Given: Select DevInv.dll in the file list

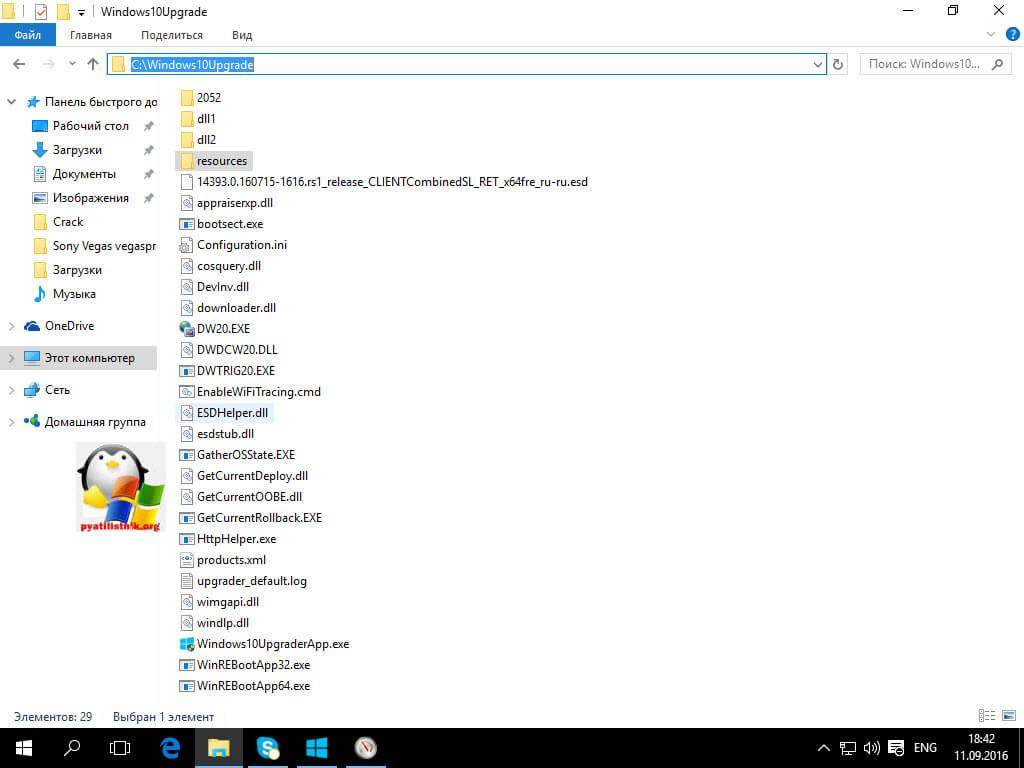Looking at the screenshot, I should coord(214,287).
